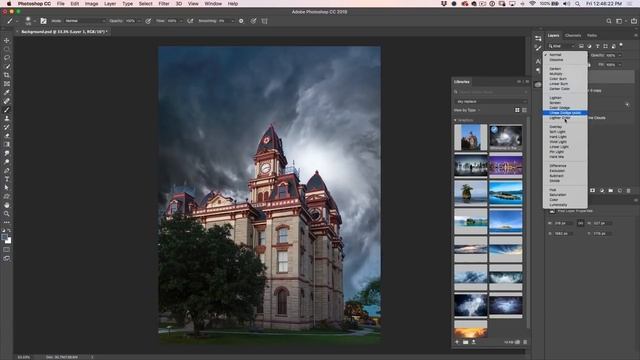Open the layer Kind filter dropdown
Image resolution: width=640 pixels, height=360 pixels.
[561, 46]
